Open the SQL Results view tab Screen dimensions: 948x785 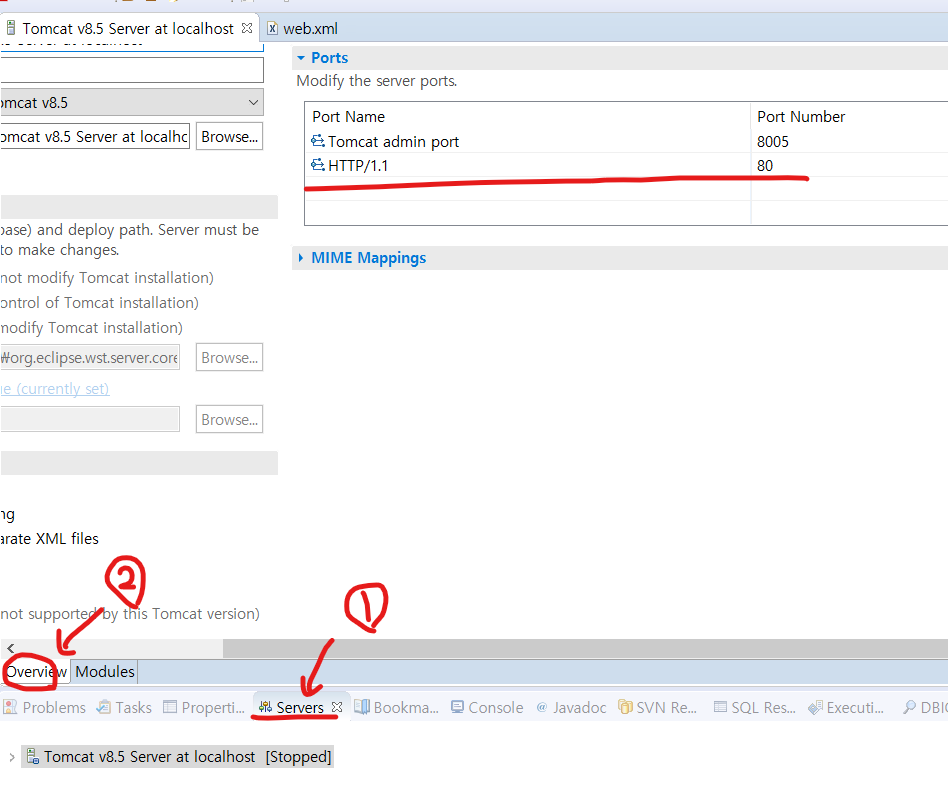755,708
